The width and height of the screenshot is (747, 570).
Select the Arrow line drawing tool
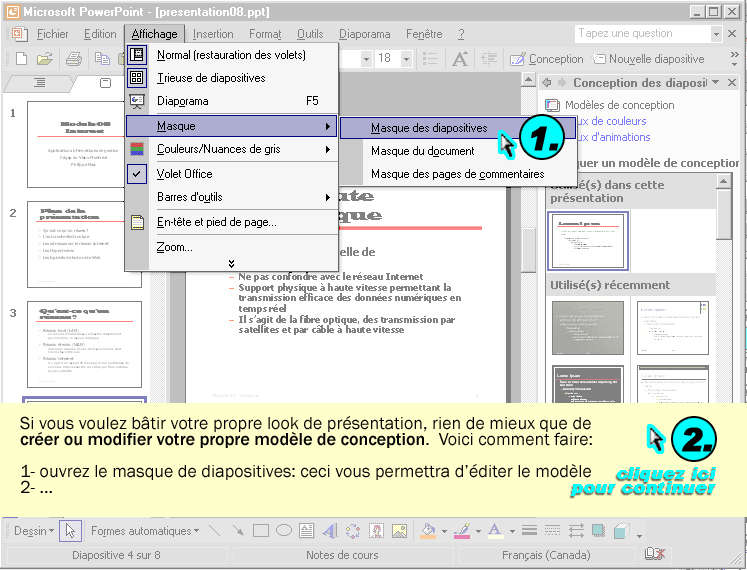237,530
